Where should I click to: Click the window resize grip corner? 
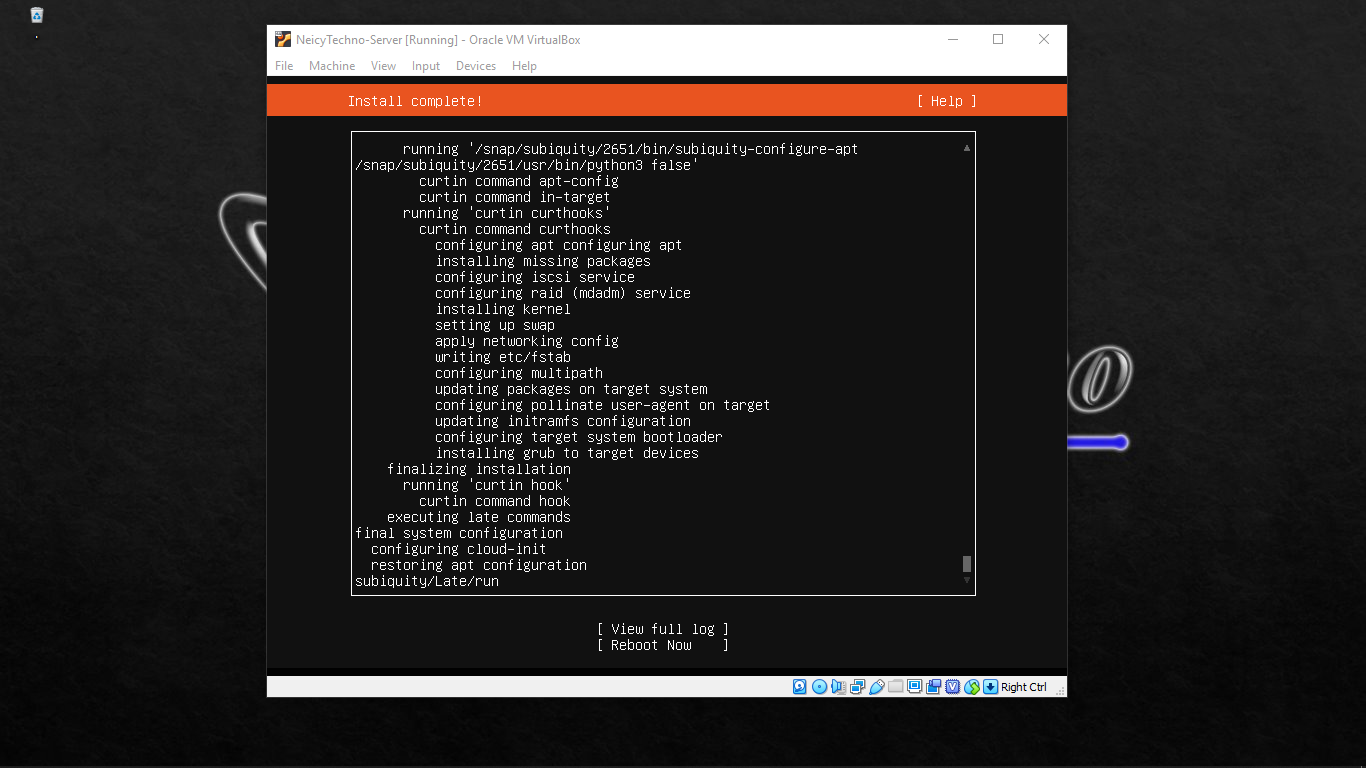click(x=1061, y=691)
